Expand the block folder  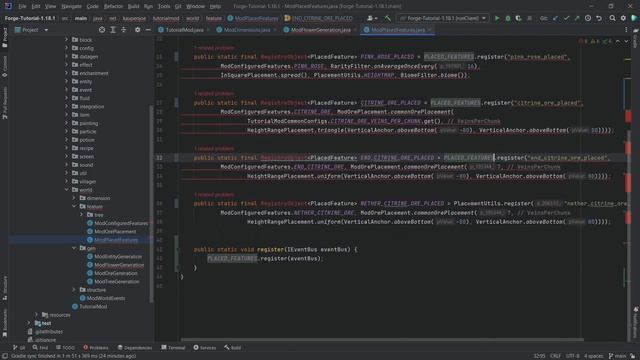point(67,40)
